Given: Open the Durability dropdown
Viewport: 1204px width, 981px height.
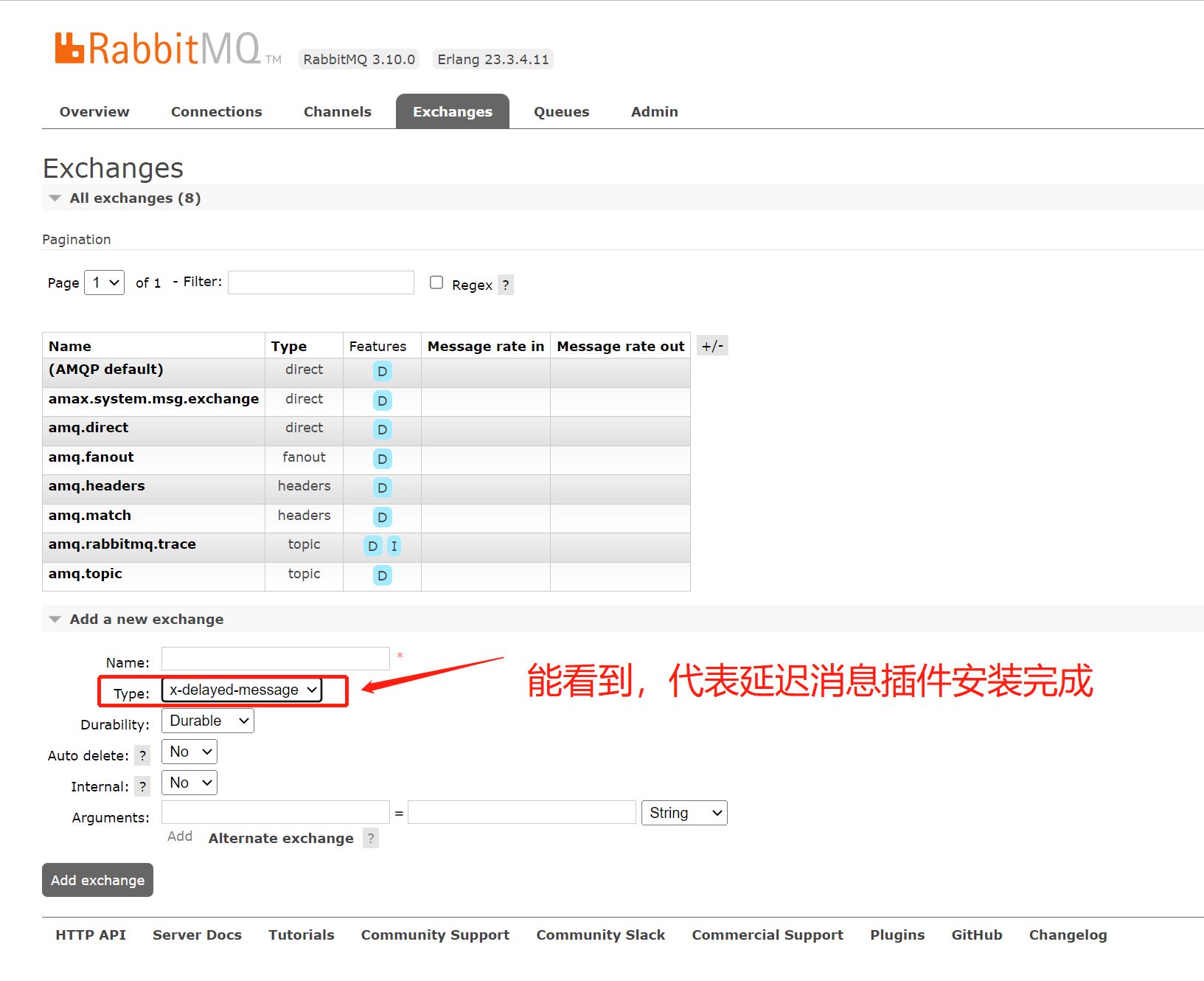Looking at the screenshot, I should pyautogui.click(x=208, y=721).
